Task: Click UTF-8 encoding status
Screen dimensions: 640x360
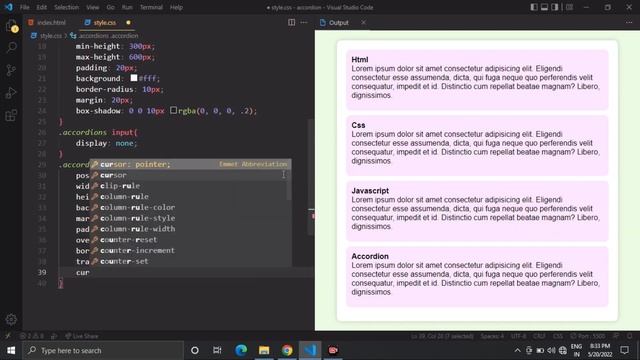Action: point(518,336)
